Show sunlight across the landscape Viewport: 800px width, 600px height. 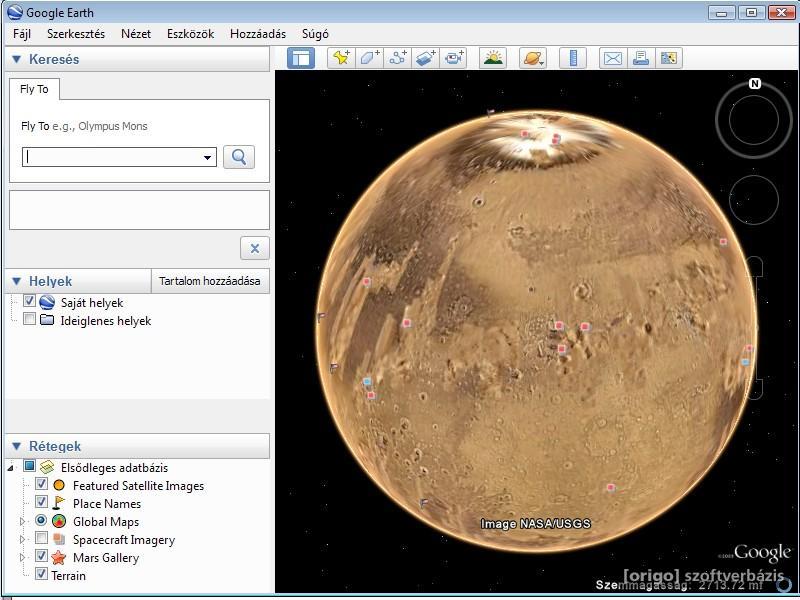[x=493, y=58]
